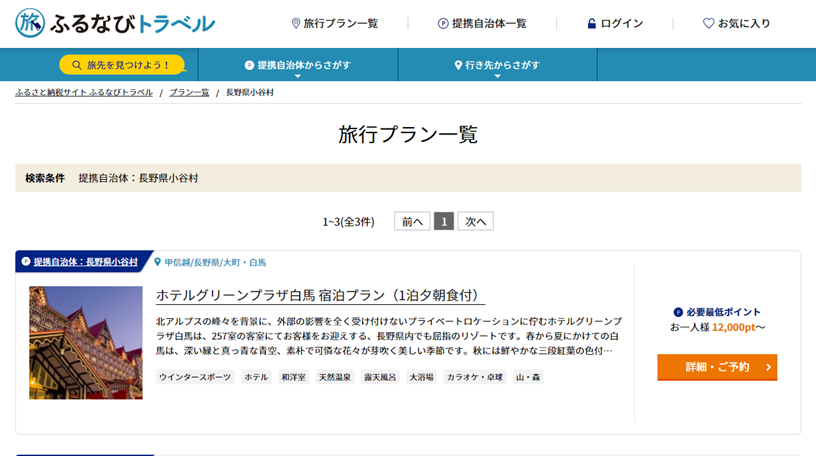
Task: Click the hotel description paragraph
Action: pyautogui.click(x=389, y=336)
